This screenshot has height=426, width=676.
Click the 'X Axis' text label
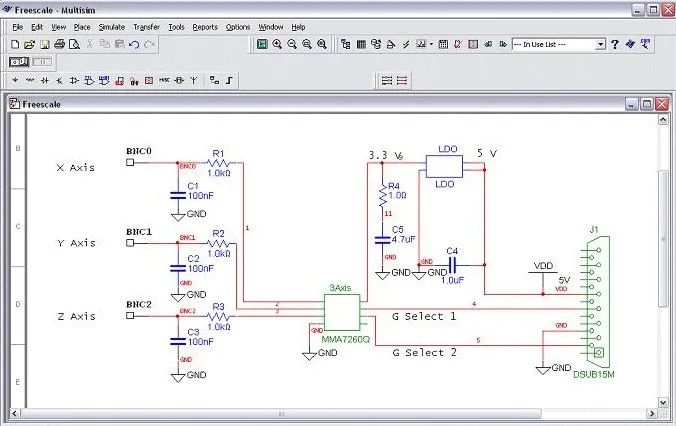click(75, 167)
